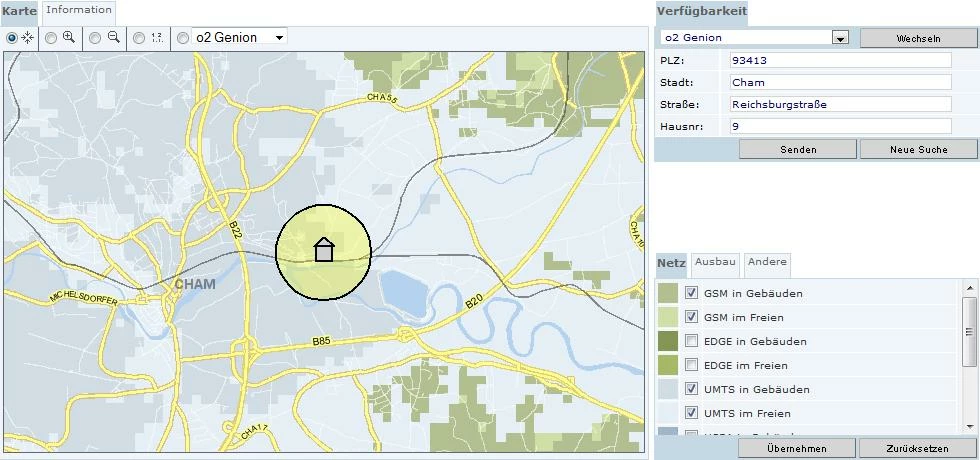Switch to the Andere tab
The height and width of the screenshot is (460, 980).
click(x=767, y=262)
